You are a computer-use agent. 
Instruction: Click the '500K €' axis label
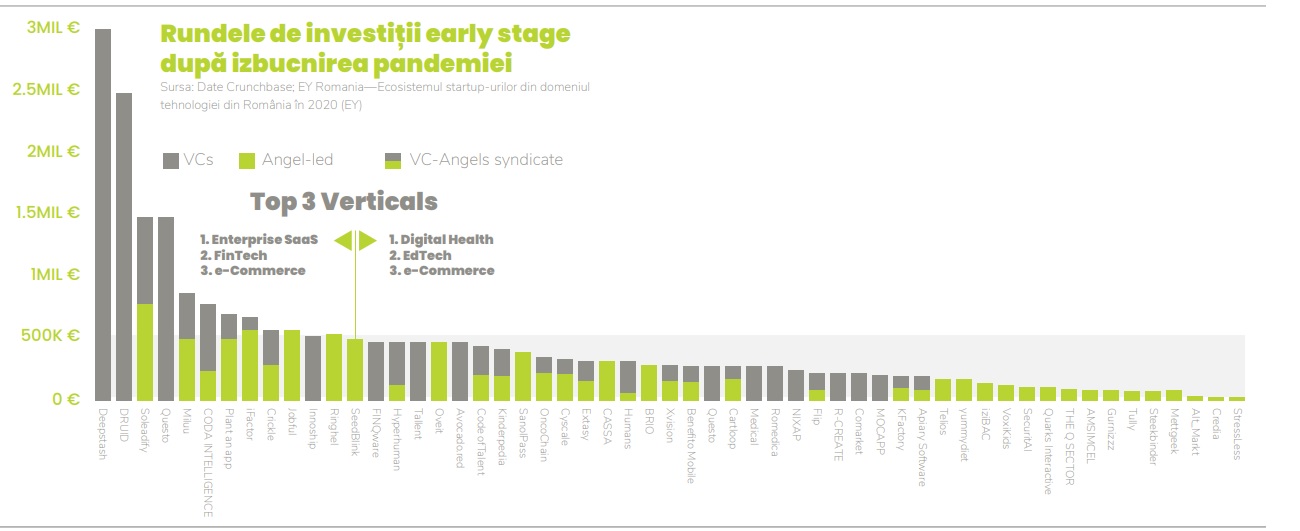point(52,336)
